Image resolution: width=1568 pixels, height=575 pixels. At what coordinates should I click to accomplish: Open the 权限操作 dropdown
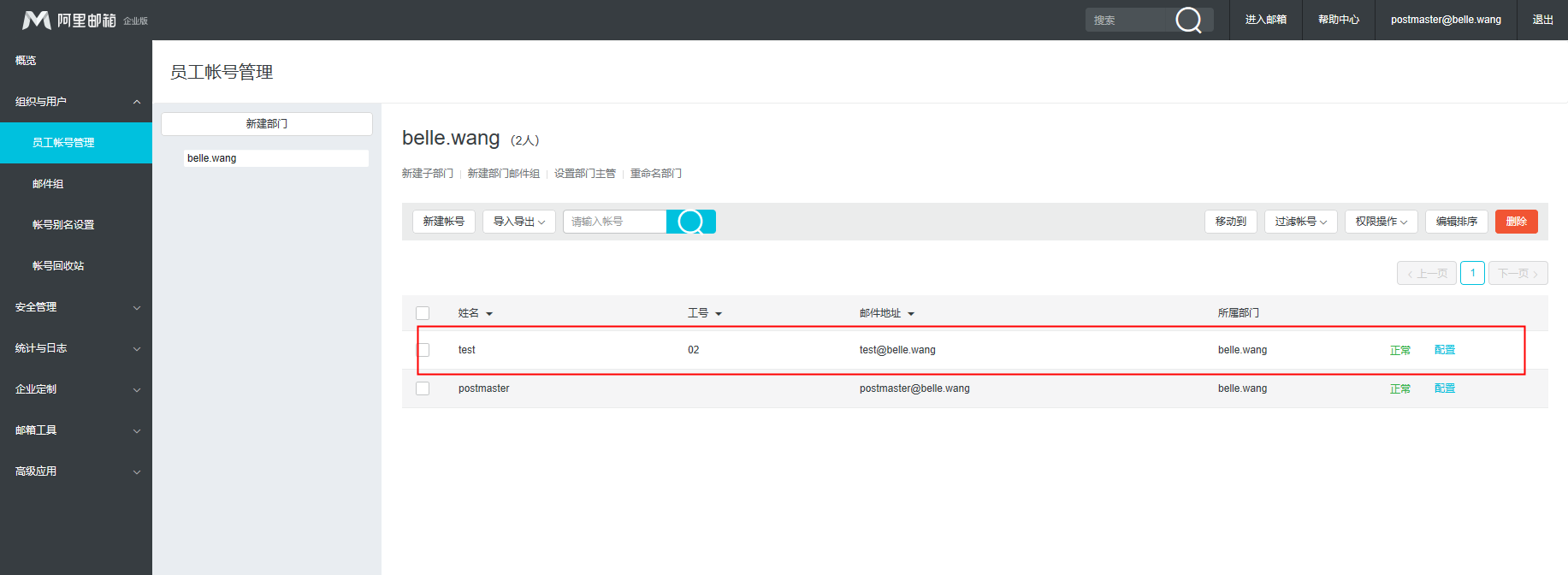[1381, 222]
